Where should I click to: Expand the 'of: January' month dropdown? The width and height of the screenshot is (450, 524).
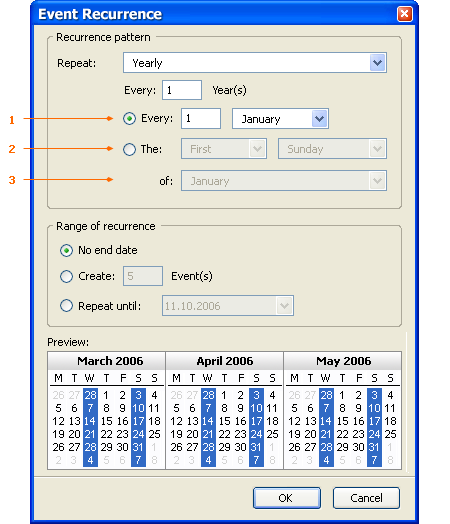378,181
